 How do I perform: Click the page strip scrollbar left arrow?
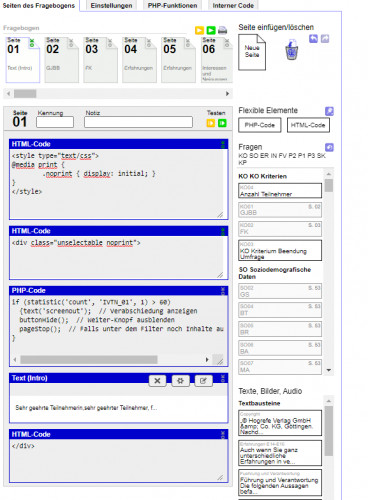click(x=8, y=94)
